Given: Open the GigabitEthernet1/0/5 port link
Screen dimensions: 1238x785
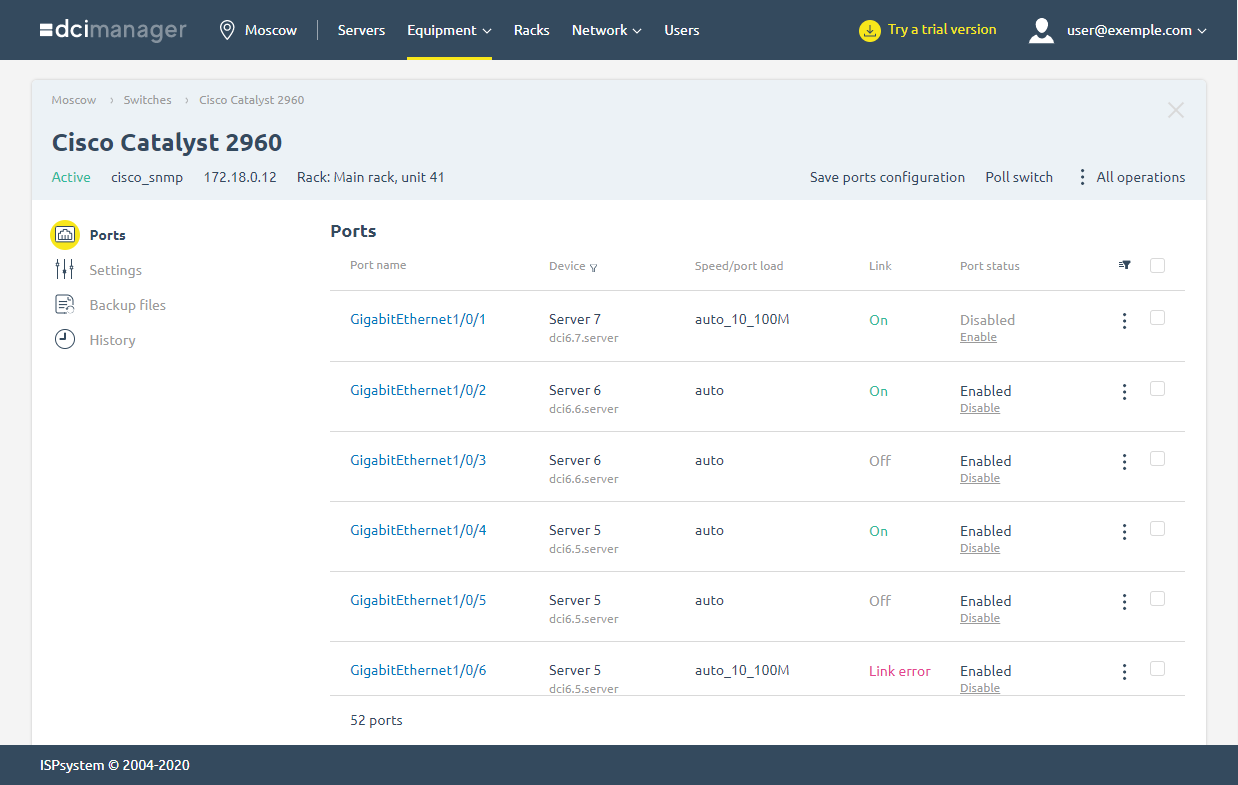Looking at the screenshot, I should pos(418,600).
